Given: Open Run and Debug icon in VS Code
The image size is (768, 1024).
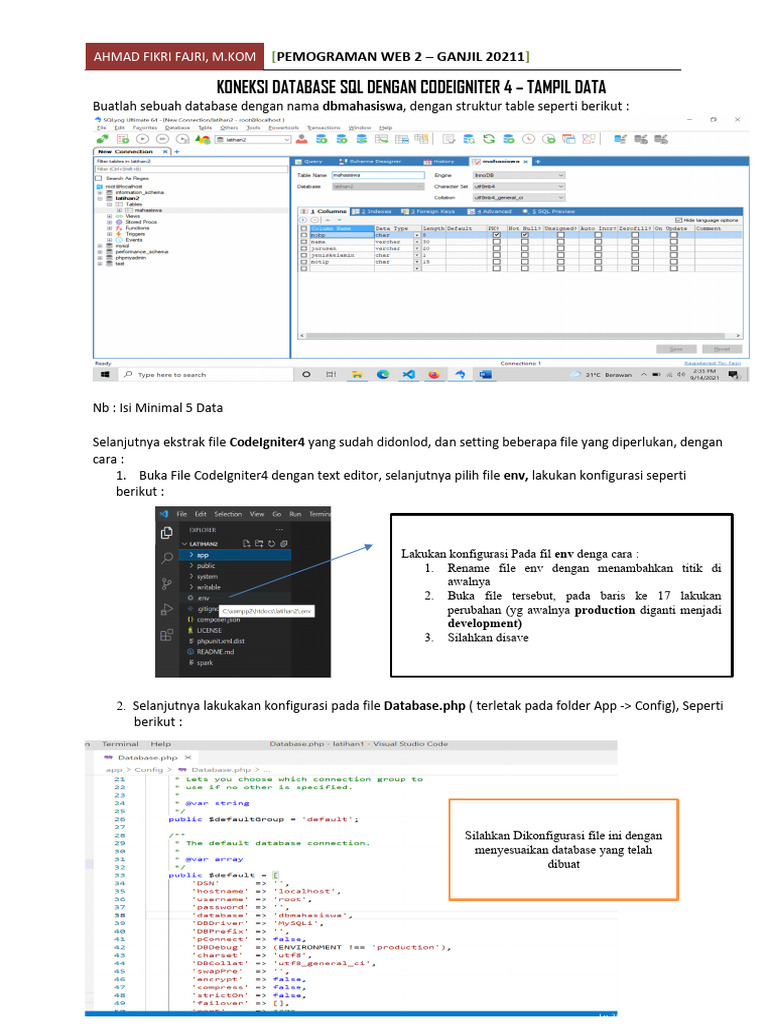Looking at the screenshot, I should coord(167,609).
